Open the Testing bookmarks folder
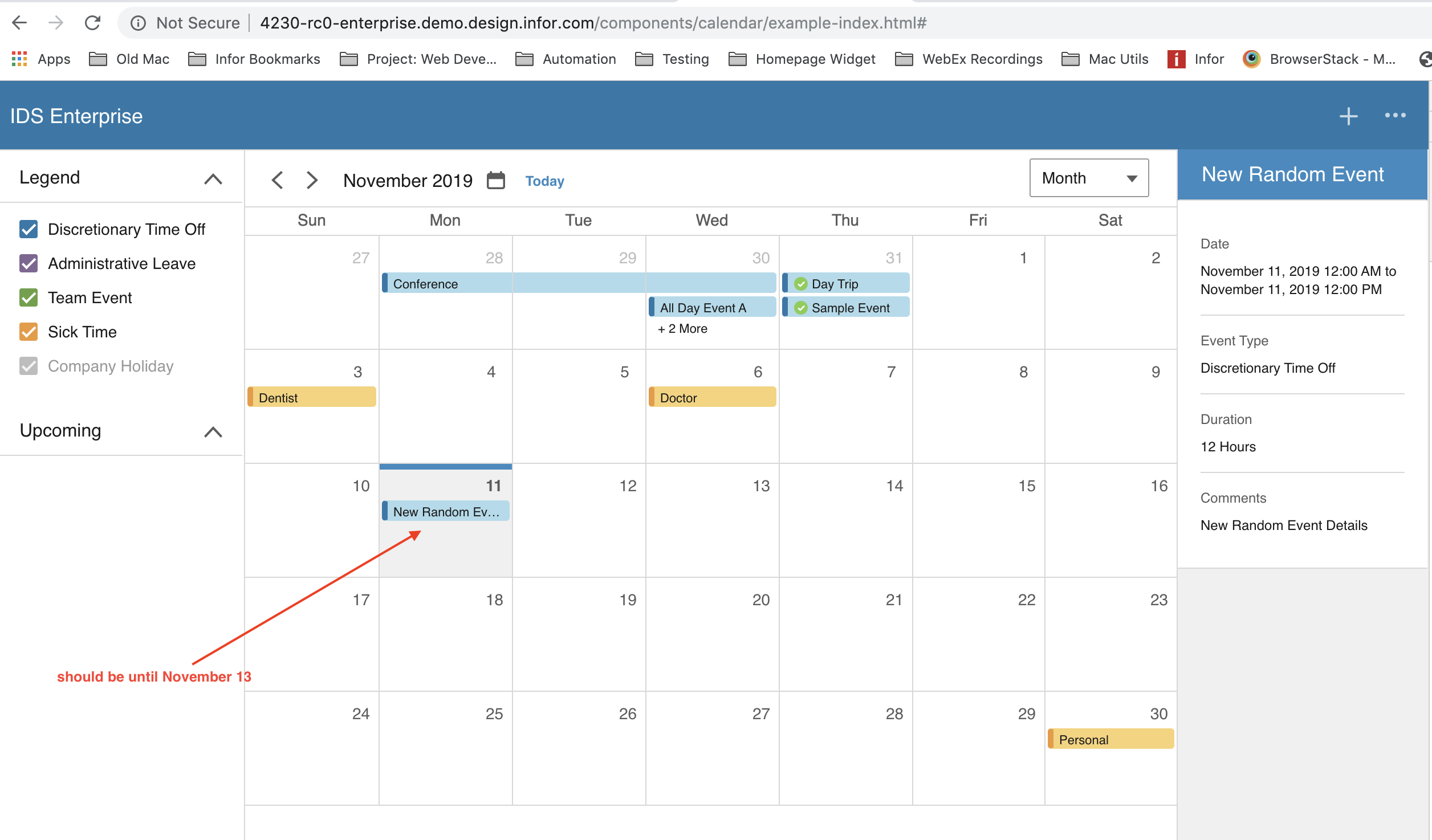The width and height of the screenshot is (1432, 840). click(x=673, y=59)
